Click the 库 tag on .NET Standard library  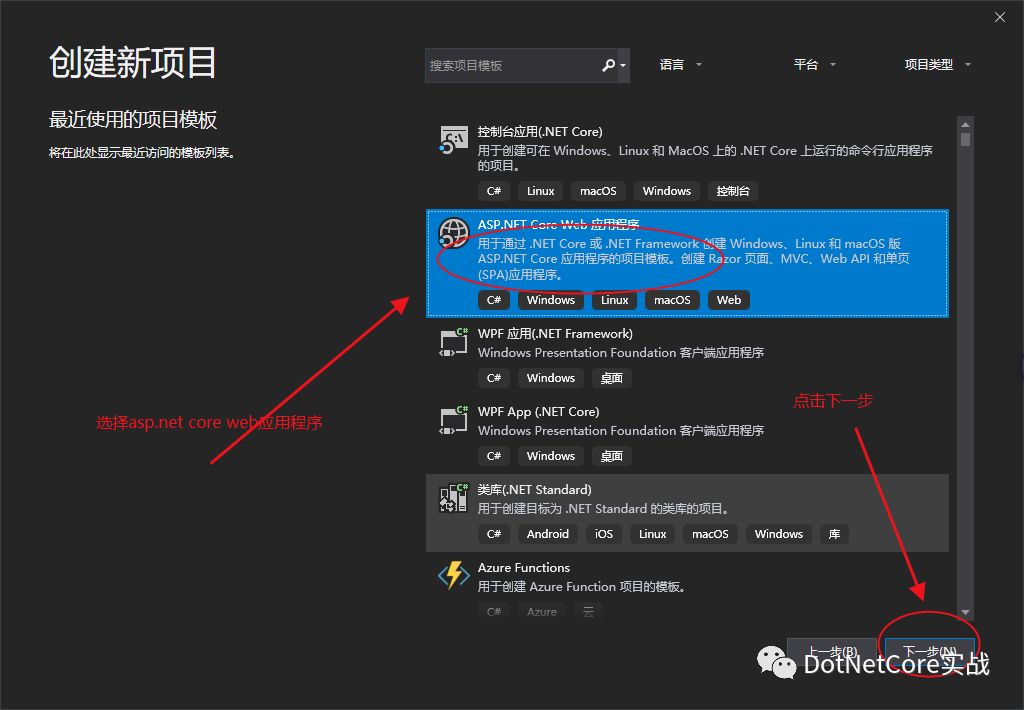835,534
